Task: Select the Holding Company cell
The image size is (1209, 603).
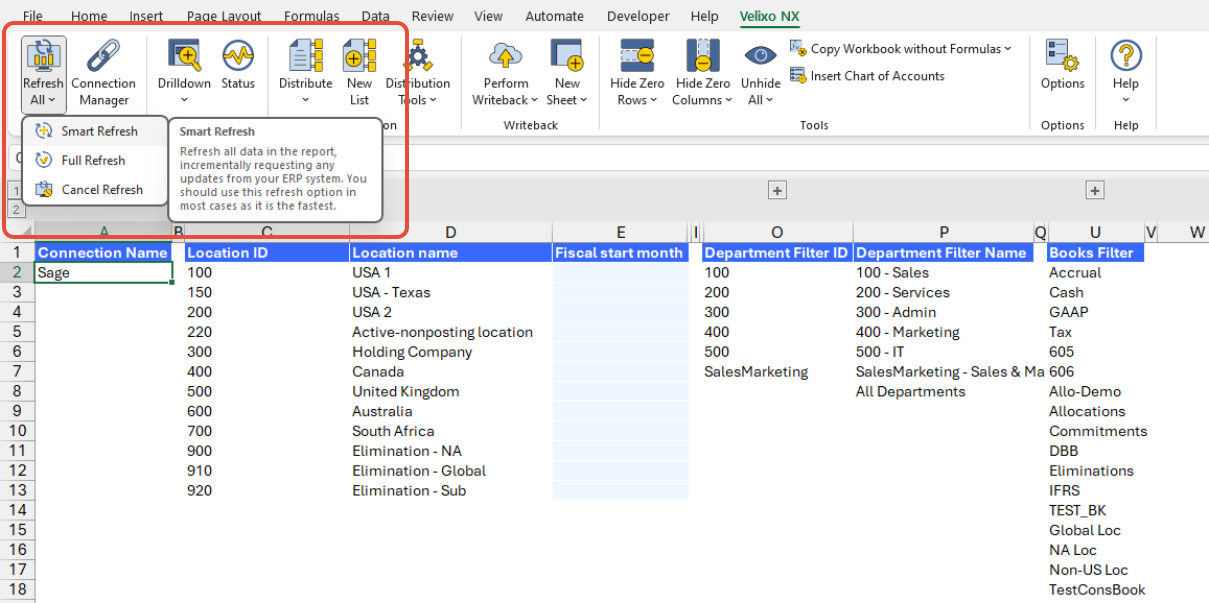Action: (450, 351)
